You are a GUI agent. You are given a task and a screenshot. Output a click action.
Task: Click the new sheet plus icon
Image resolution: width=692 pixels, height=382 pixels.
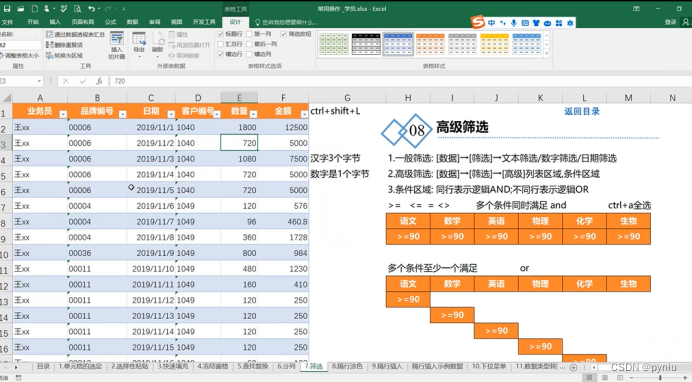tap(573, 367)
